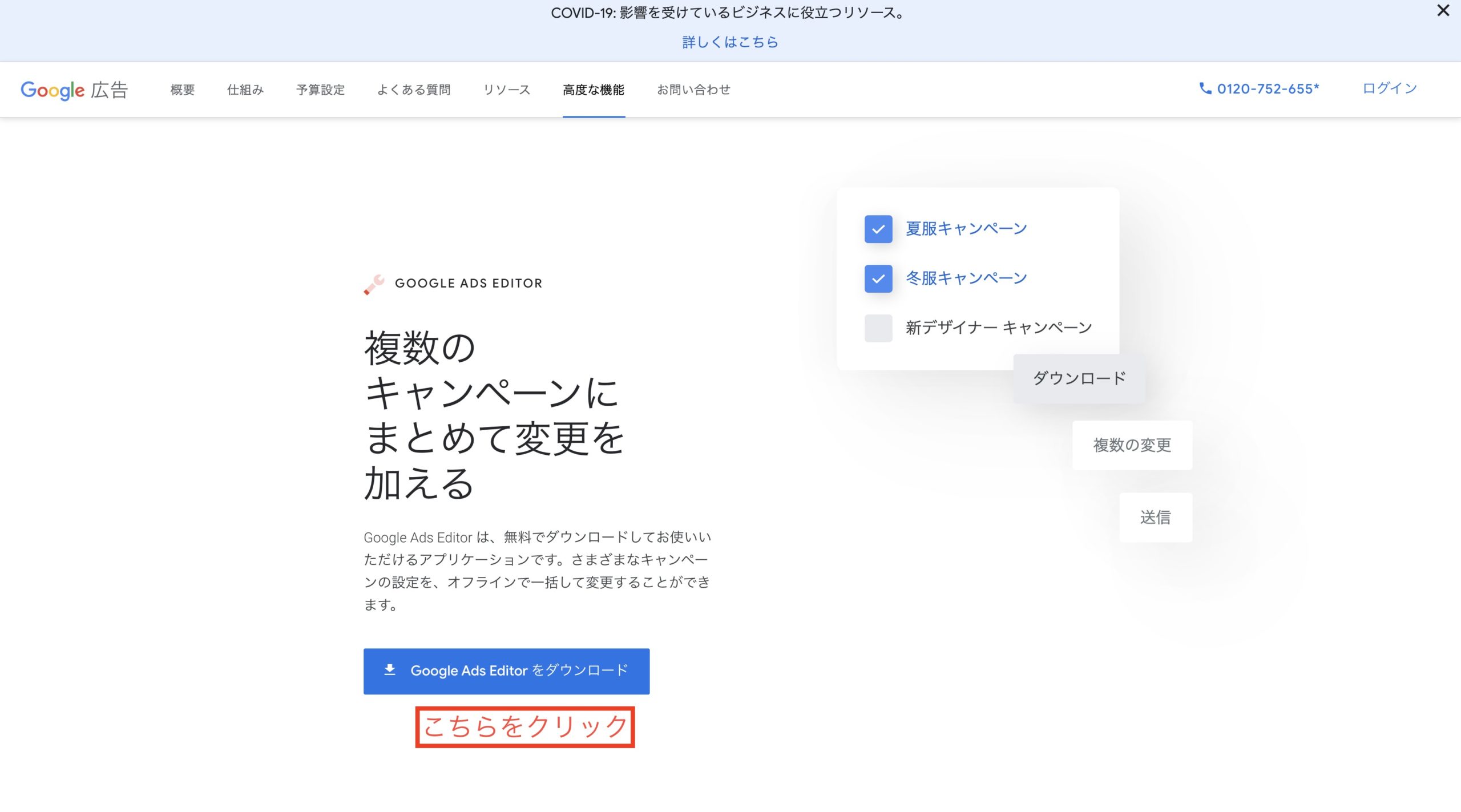Switch to the 高度な機能 section

[x=594, y=90]
